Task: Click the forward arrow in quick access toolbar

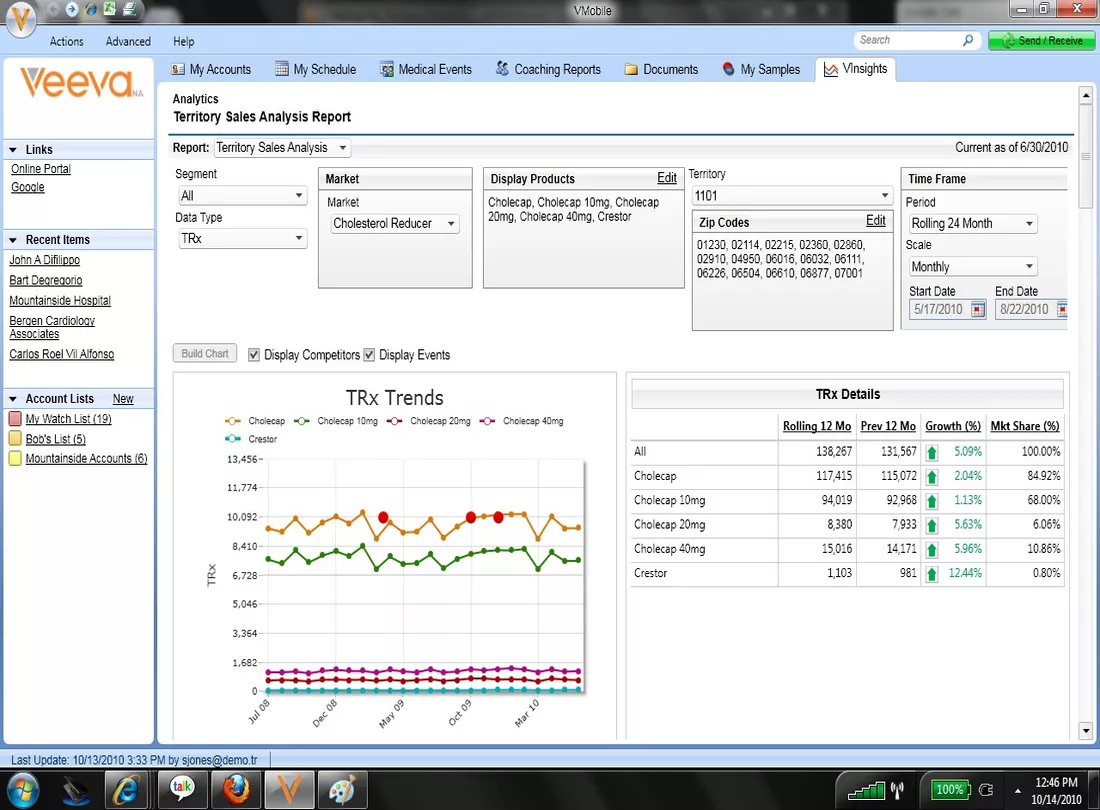Action: click(x=72, y=9)
